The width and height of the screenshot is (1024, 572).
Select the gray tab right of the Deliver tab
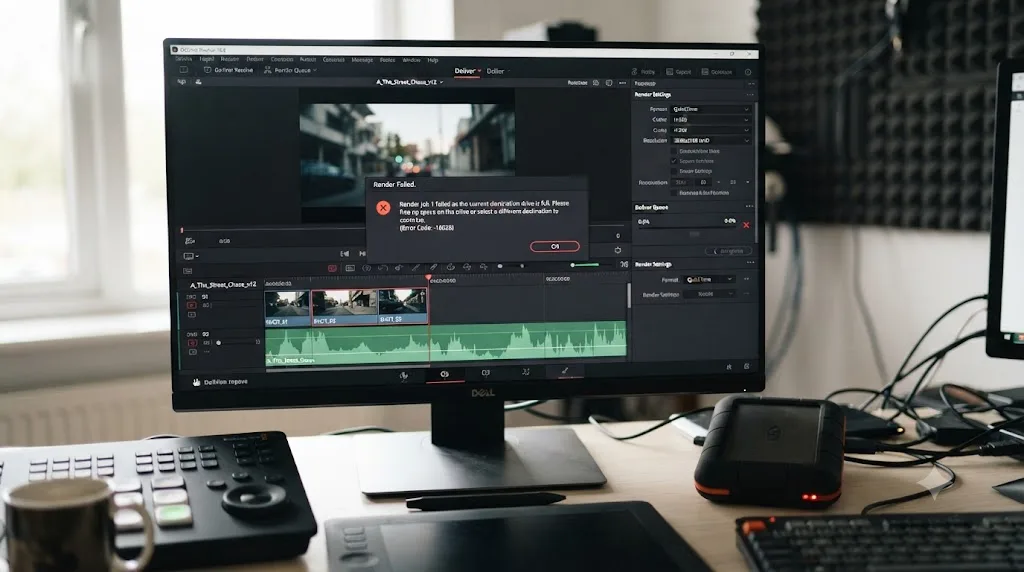[497, 71]
